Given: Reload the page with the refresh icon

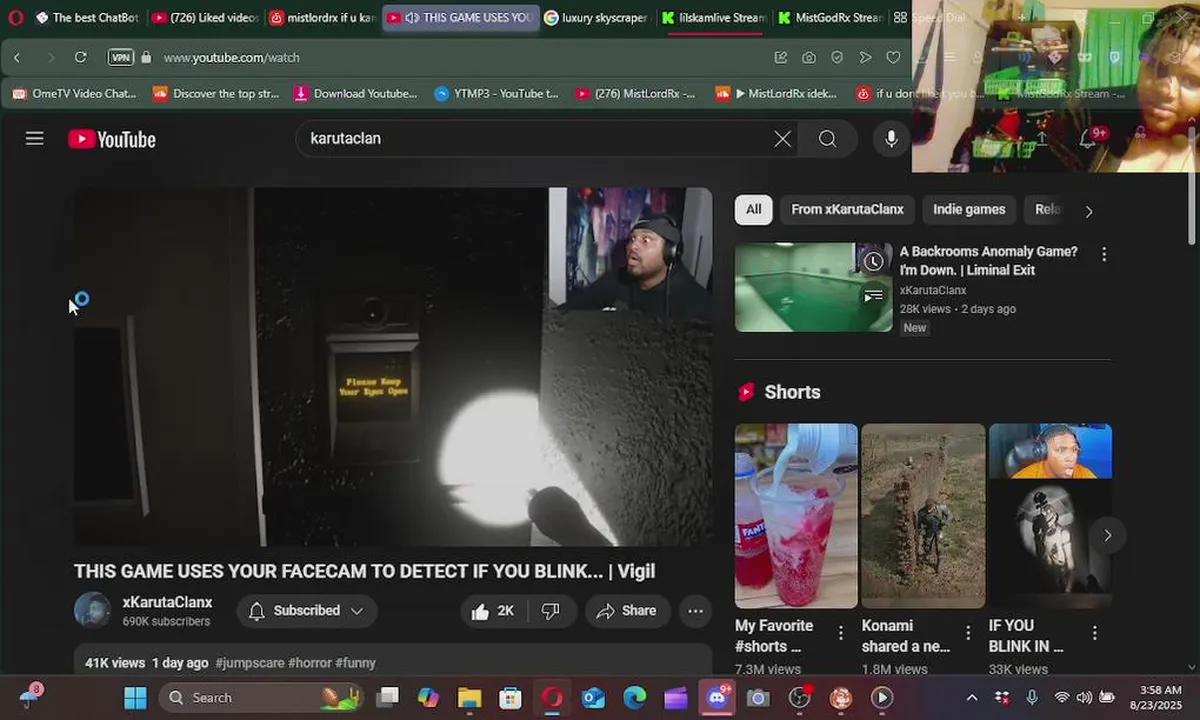Looking at the screenshot, I should pos(81,57).
